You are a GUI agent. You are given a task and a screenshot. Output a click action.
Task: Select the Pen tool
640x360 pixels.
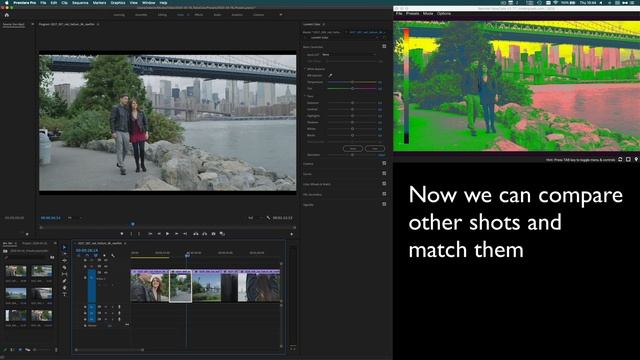[x=64, y=281]
